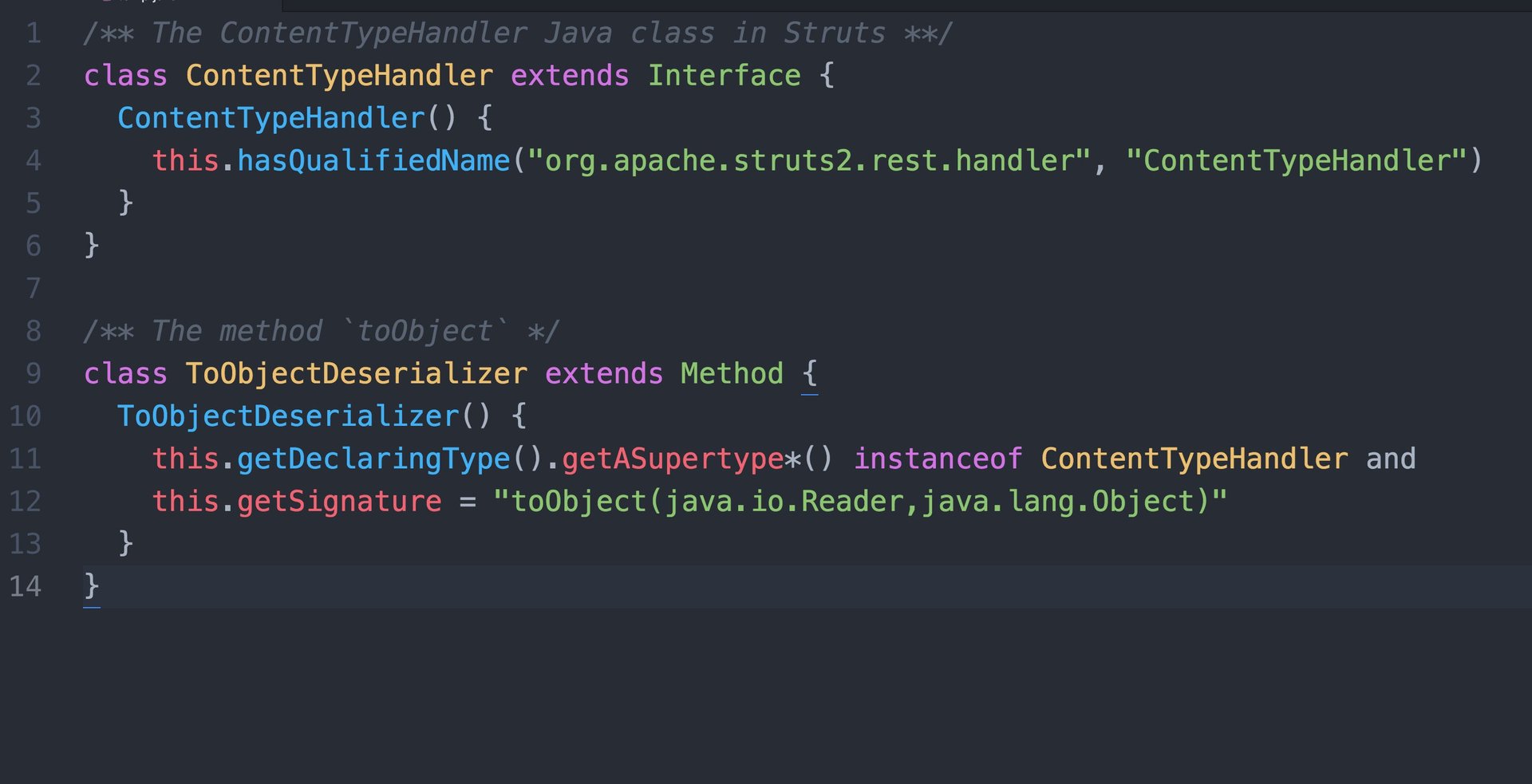
Task: Click 'class' keyword on line 2
Action: pos(125,75)
